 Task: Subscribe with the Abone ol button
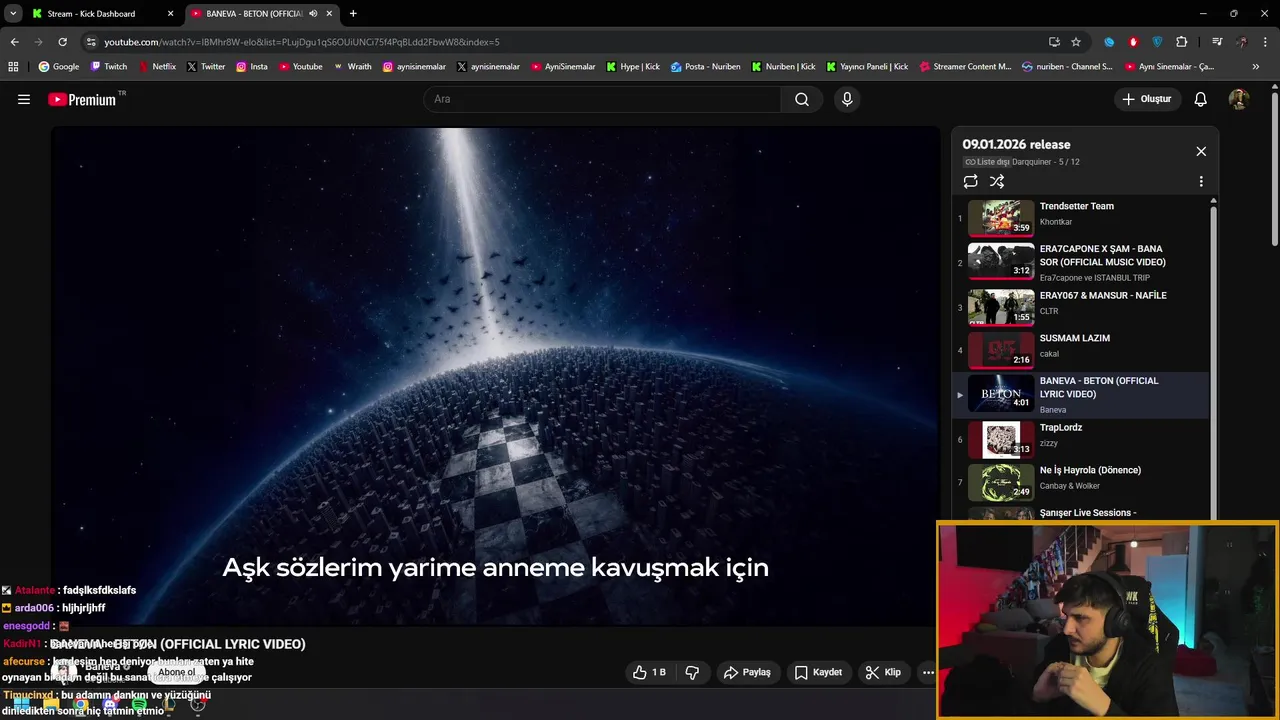point(177,672)
